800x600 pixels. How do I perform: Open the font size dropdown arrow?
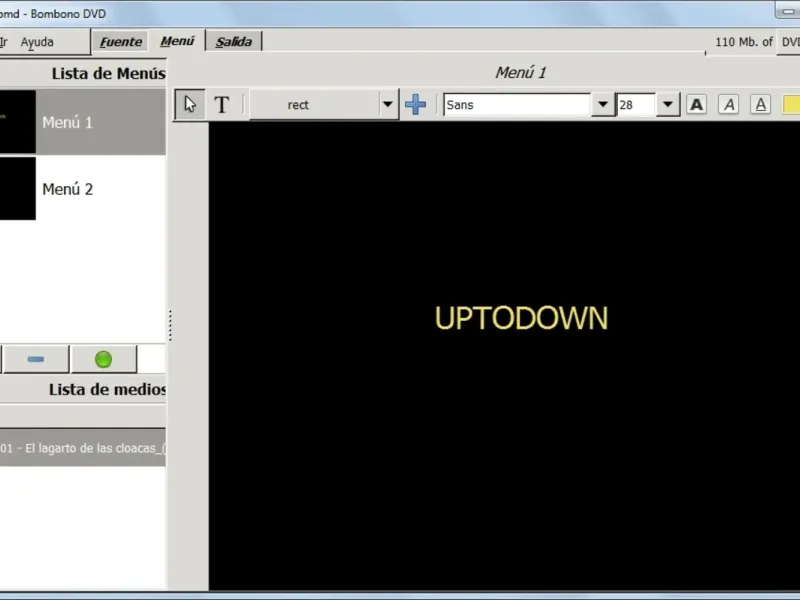click(x=667, y=105)
